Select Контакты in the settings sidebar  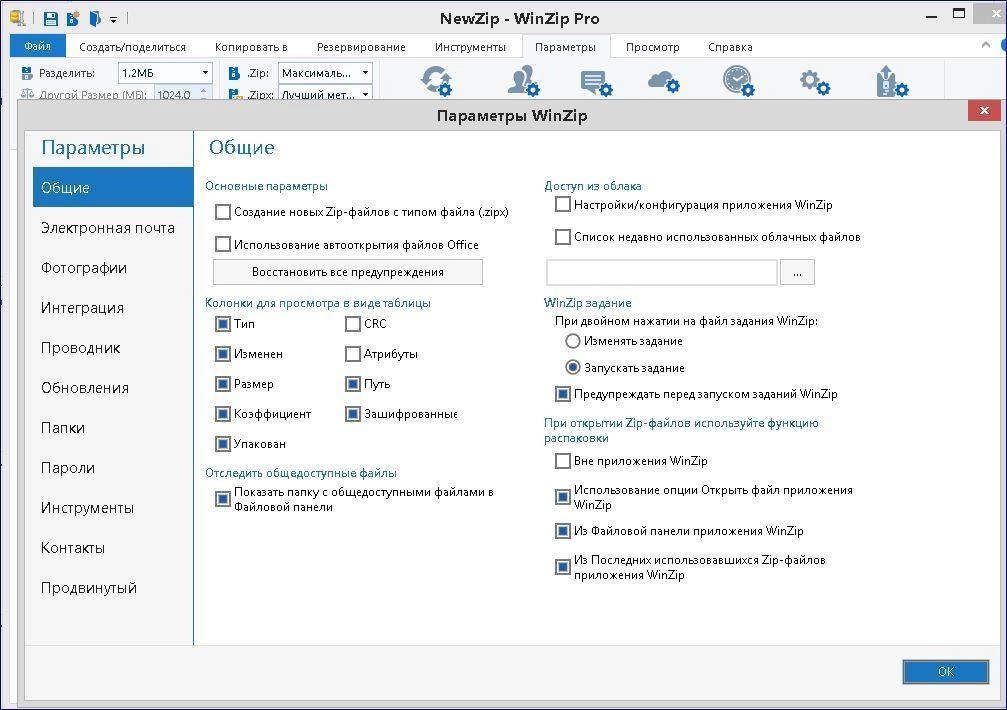click(113, 548)
